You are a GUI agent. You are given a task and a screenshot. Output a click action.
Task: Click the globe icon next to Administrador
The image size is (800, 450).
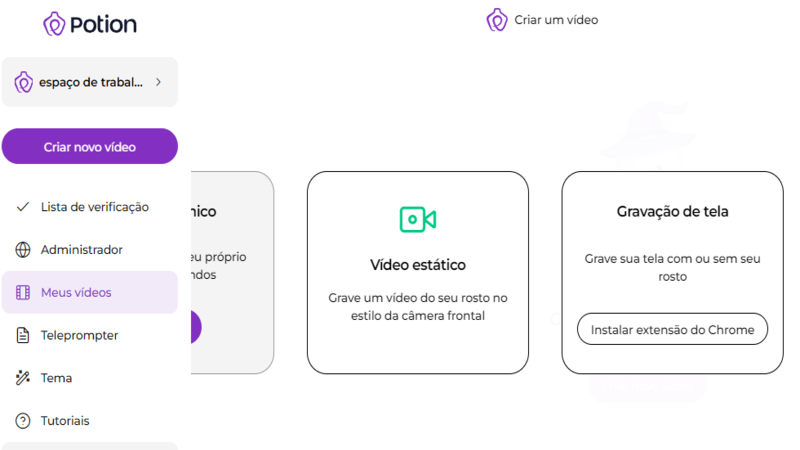pyautogui.click(x=23, y=250)
